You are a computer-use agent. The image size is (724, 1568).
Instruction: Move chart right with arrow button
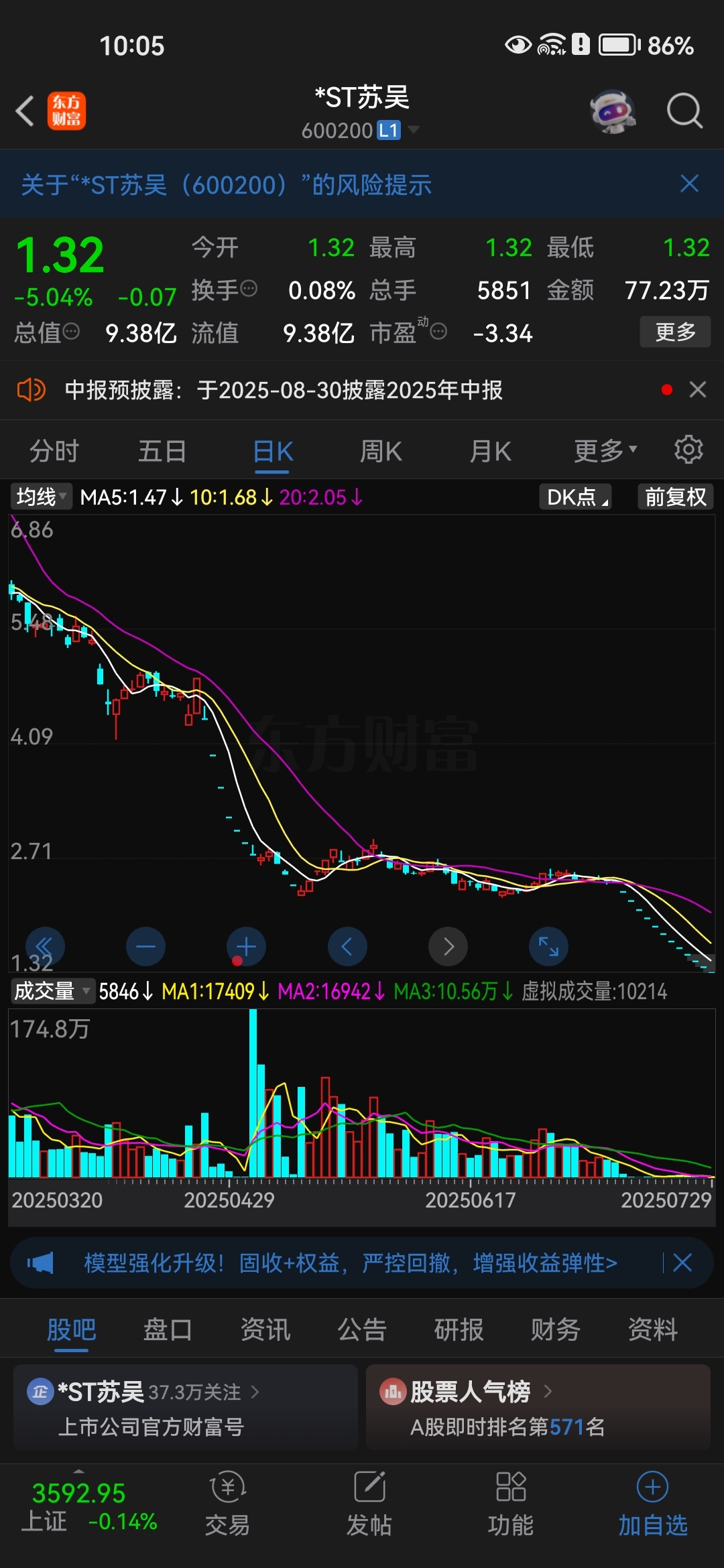click(x=448, y=946)
